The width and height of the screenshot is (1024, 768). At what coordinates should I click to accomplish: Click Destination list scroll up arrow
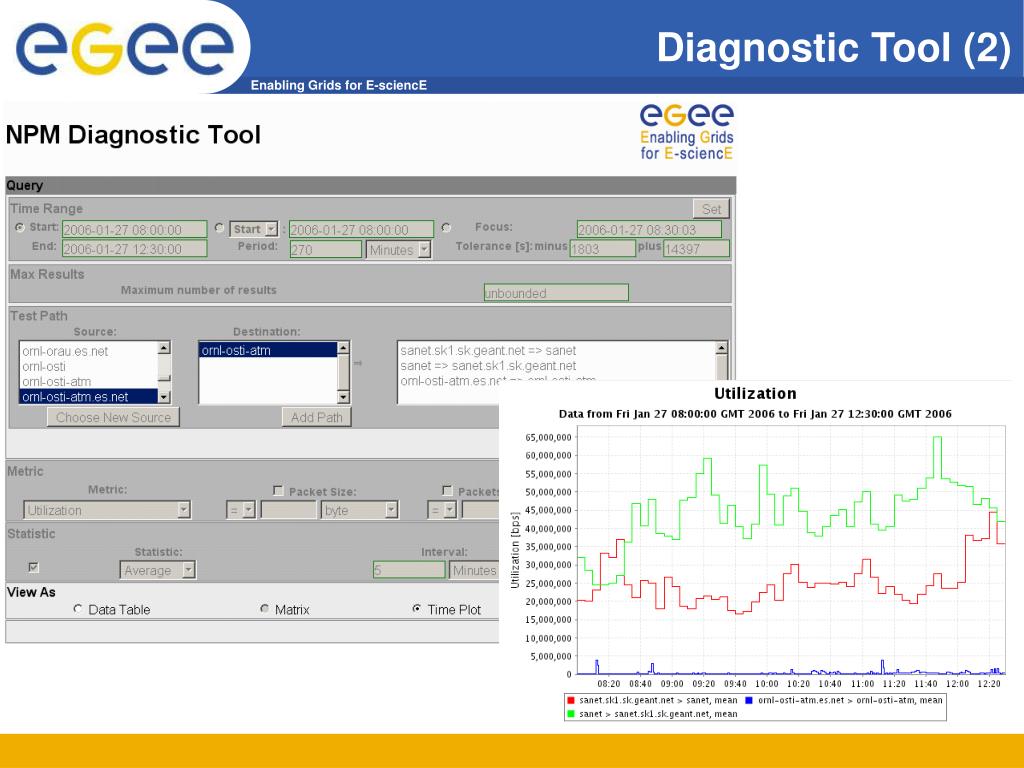(344, 347)
